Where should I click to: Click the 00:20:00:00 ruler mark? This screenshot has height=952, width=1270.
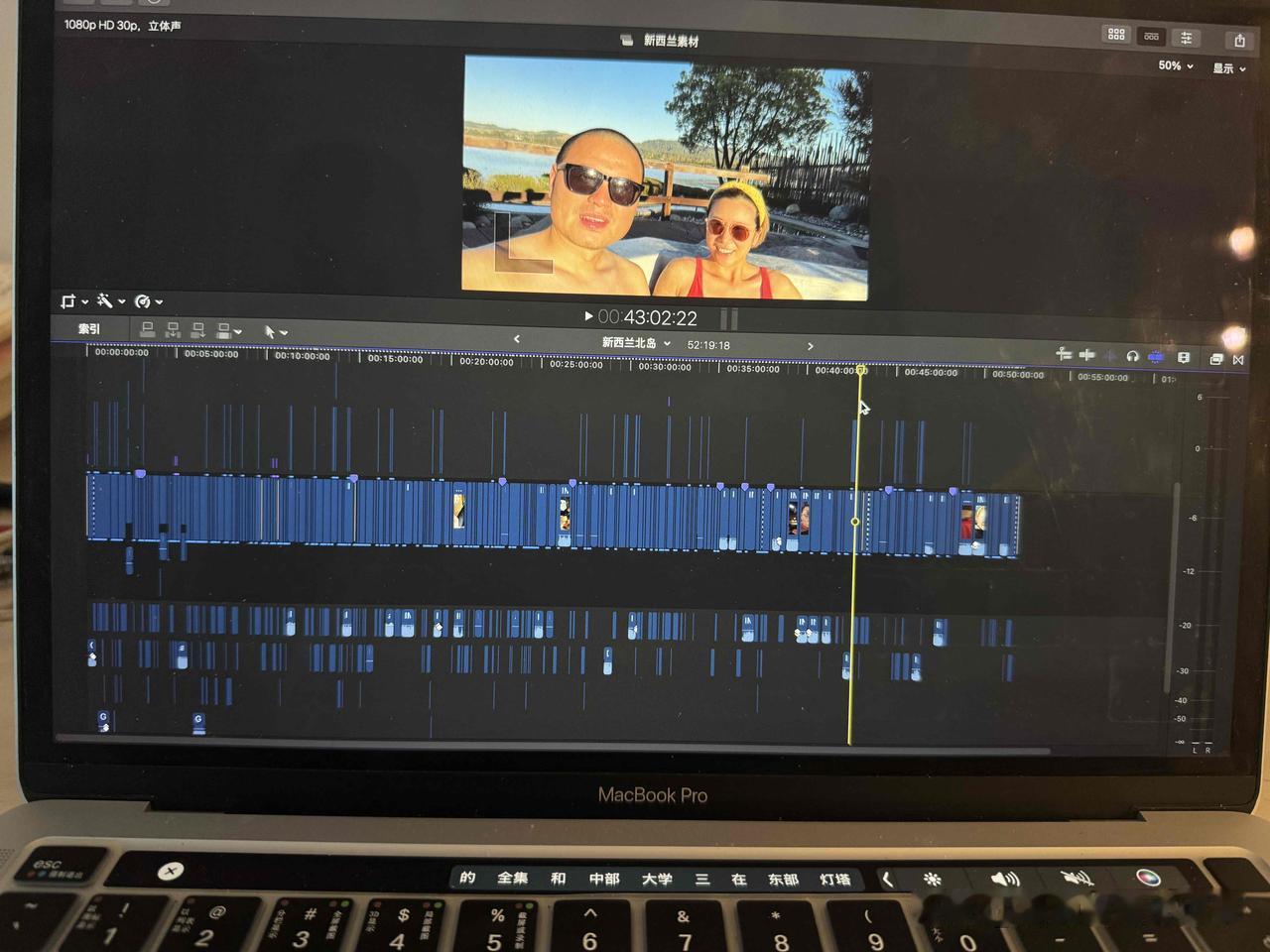tap(486, 362)
